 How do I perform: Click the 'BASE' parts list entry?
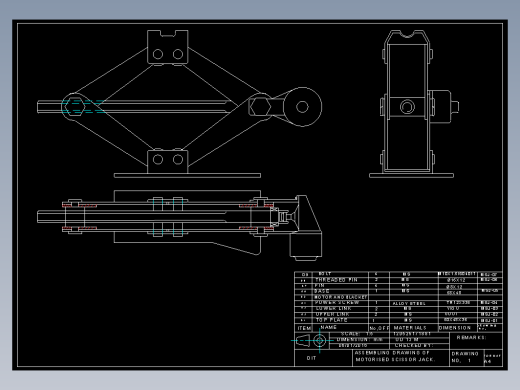[322, 291]
